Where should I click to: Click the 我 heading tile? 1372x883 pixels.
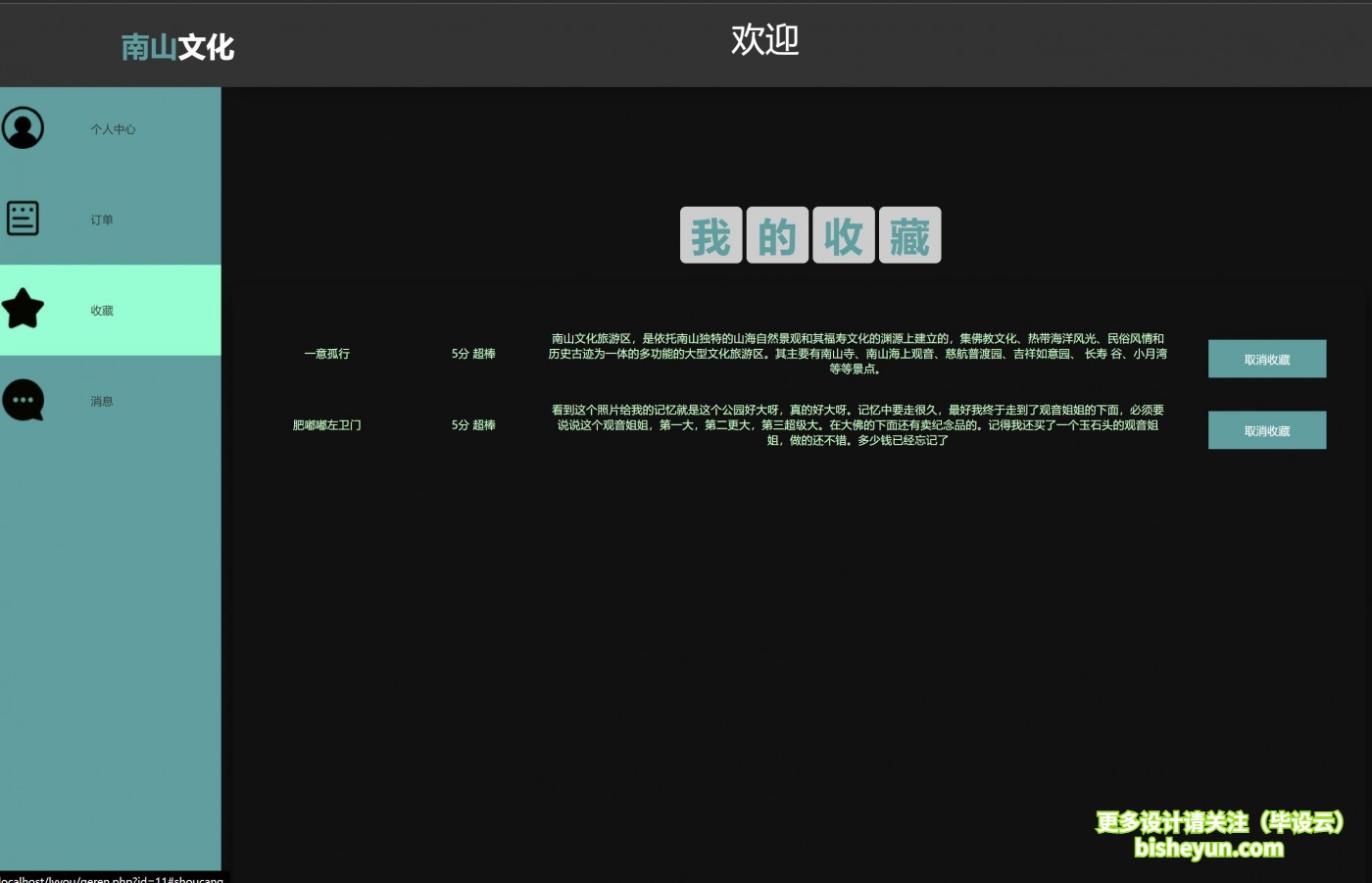pos(710,235)
